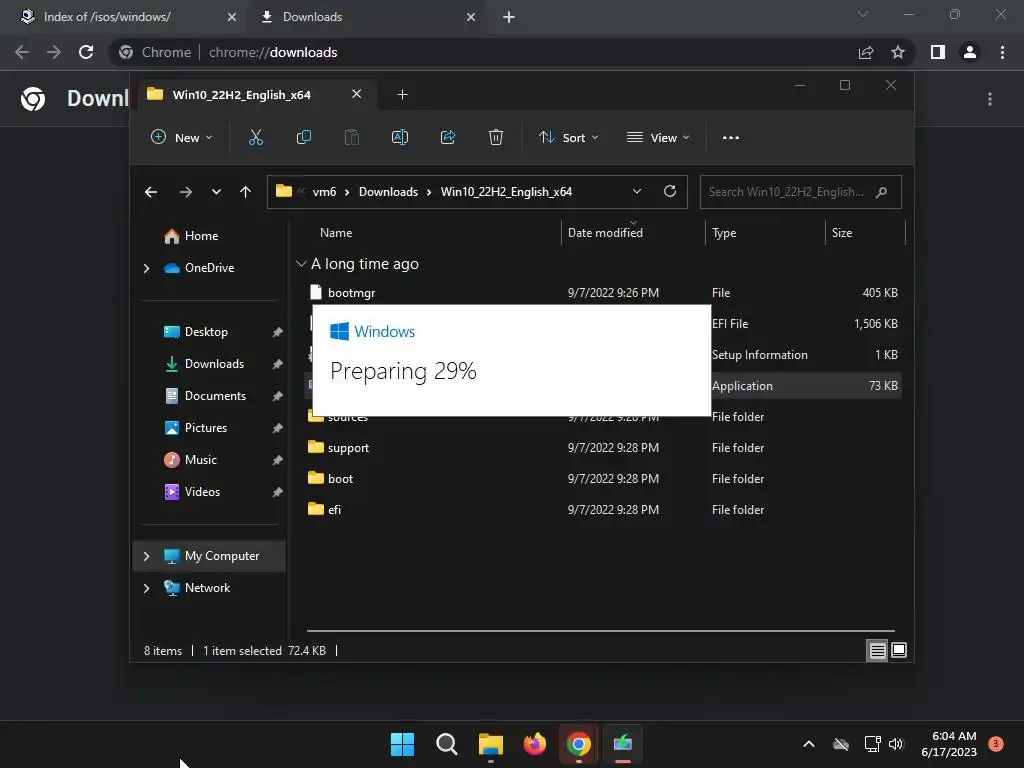Image resolution: width=1024 pixels, height=768 pixels.
Task: Sort by the Size column header
Action: (x=842, y=233)
